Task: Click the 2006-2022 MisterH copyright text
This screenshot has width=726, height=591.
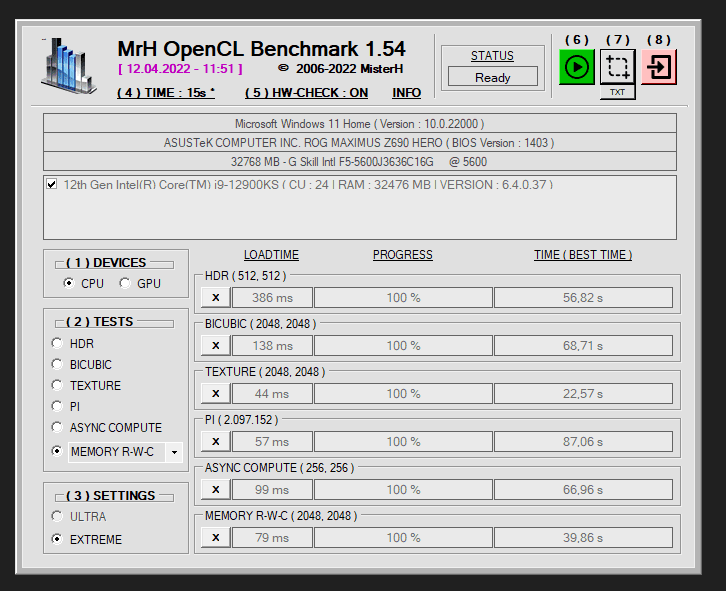Action: [x=341, y=69]
